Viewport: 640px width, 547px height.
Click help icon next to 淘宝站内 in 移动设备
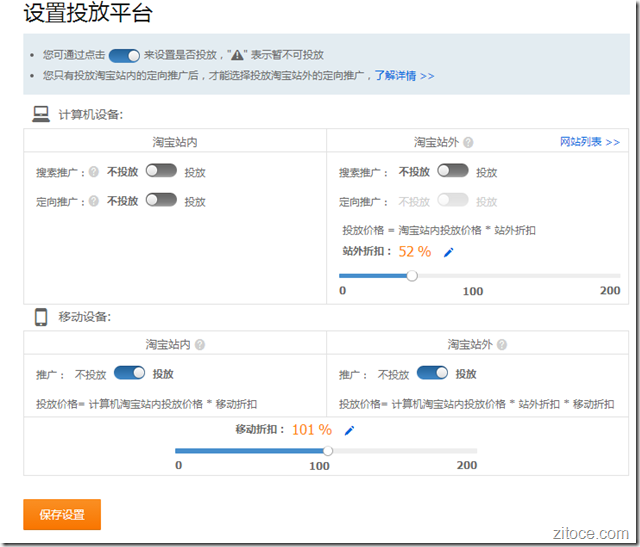pyautogui.click(x=200, y=345)
